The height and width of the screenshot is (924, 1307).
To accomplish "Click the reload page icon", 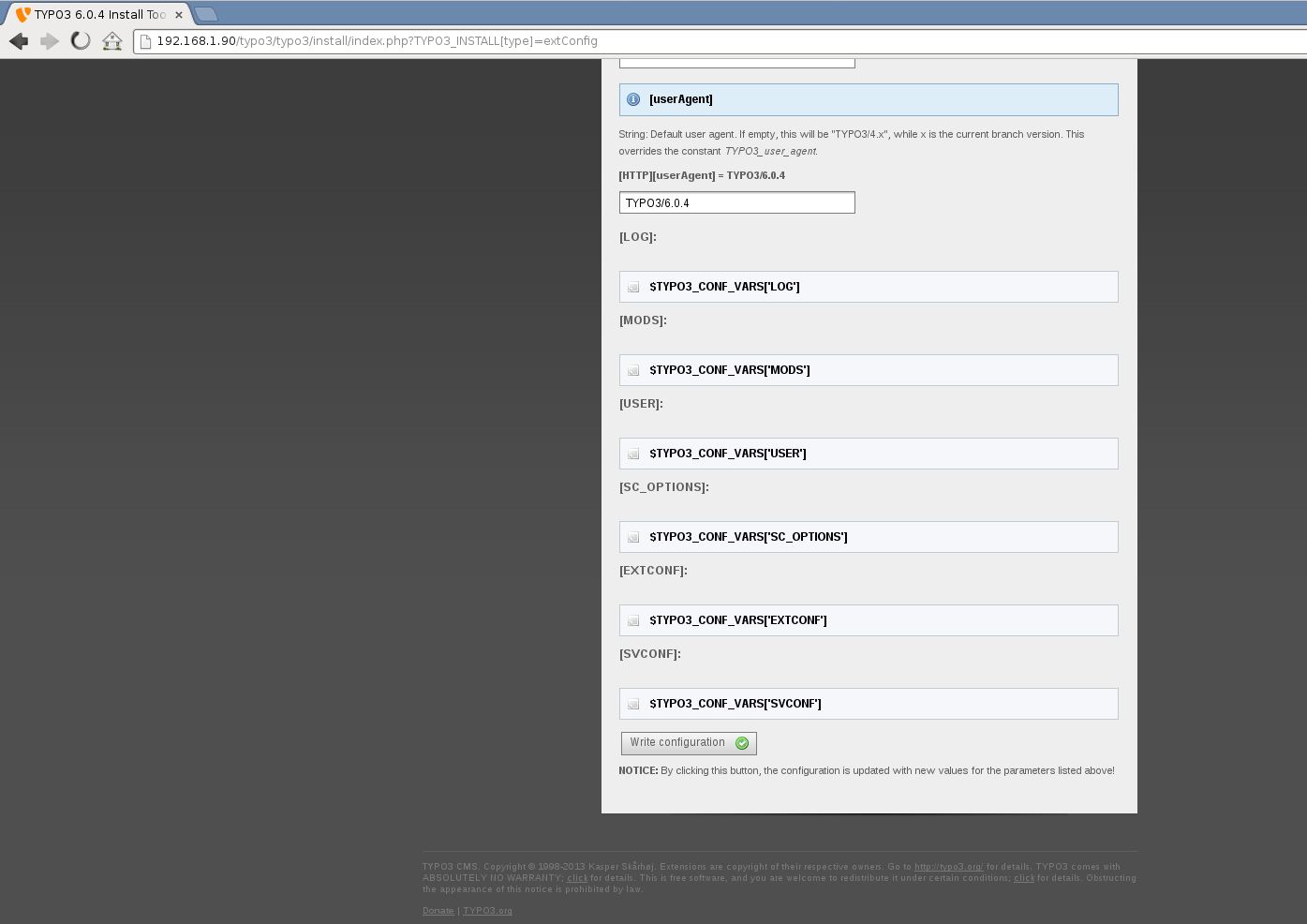I will 81,41.
